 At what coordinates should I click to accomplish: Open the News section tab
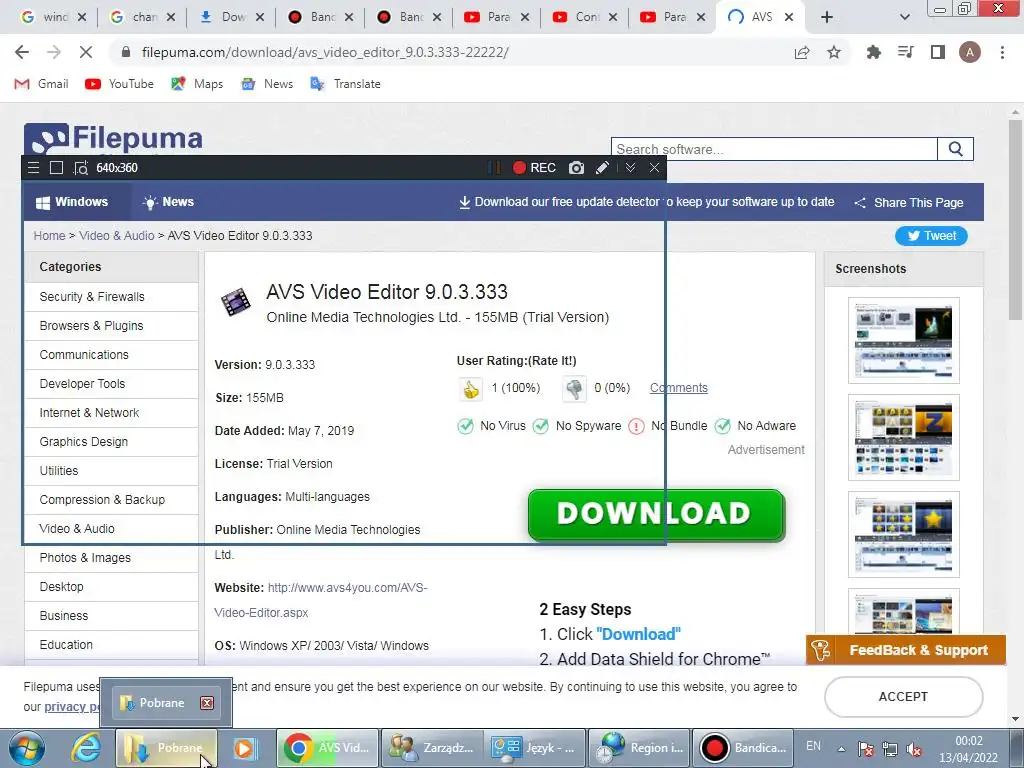tap(168, 202)
